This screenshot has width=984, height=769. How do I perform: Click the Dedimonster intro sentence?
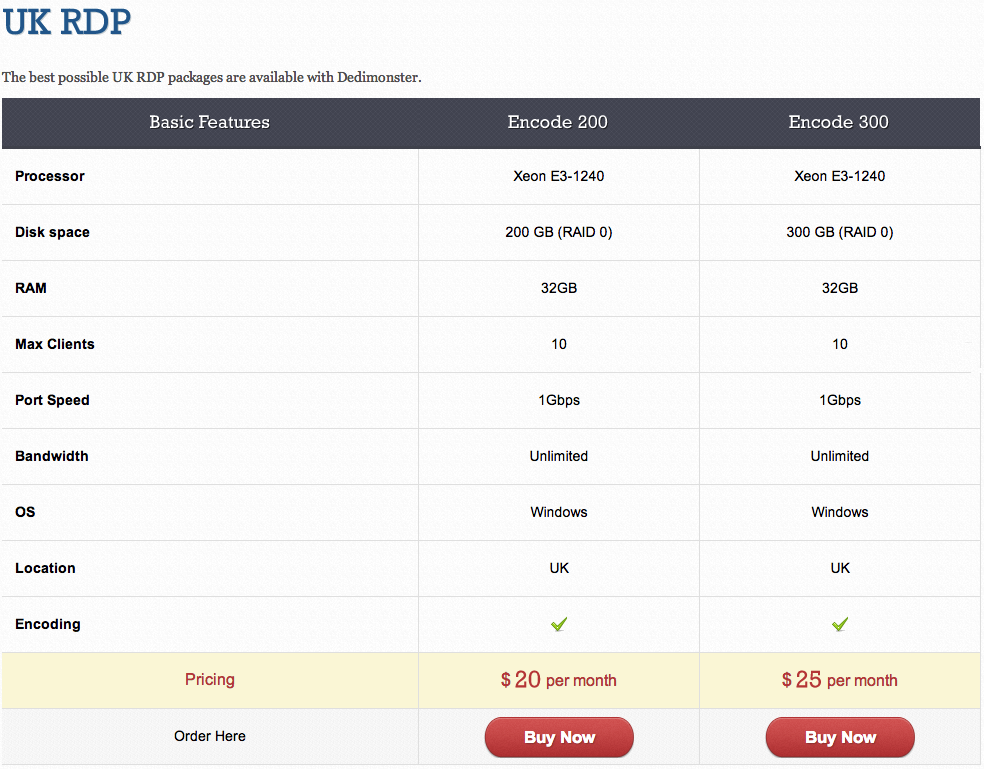pos(211,77)
